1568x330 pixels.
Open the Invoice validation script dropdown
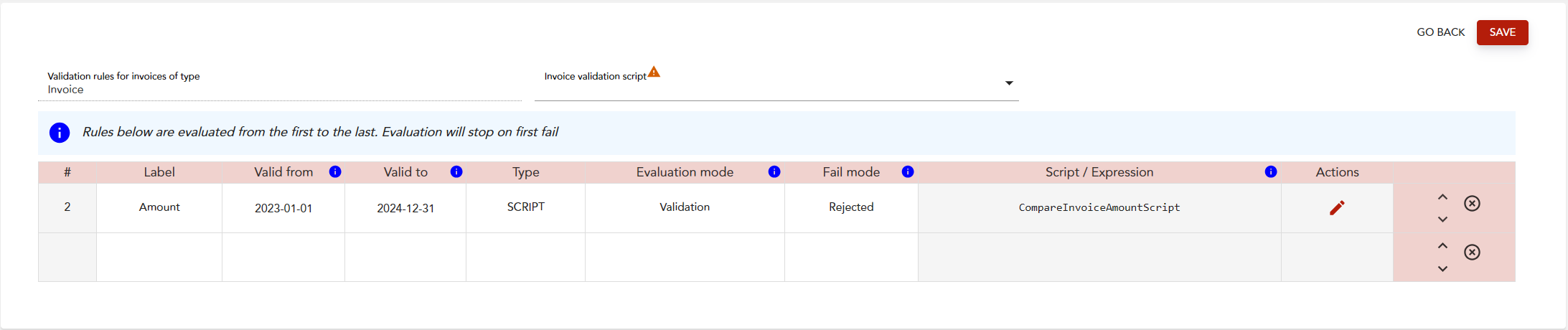click(1009, 83)
